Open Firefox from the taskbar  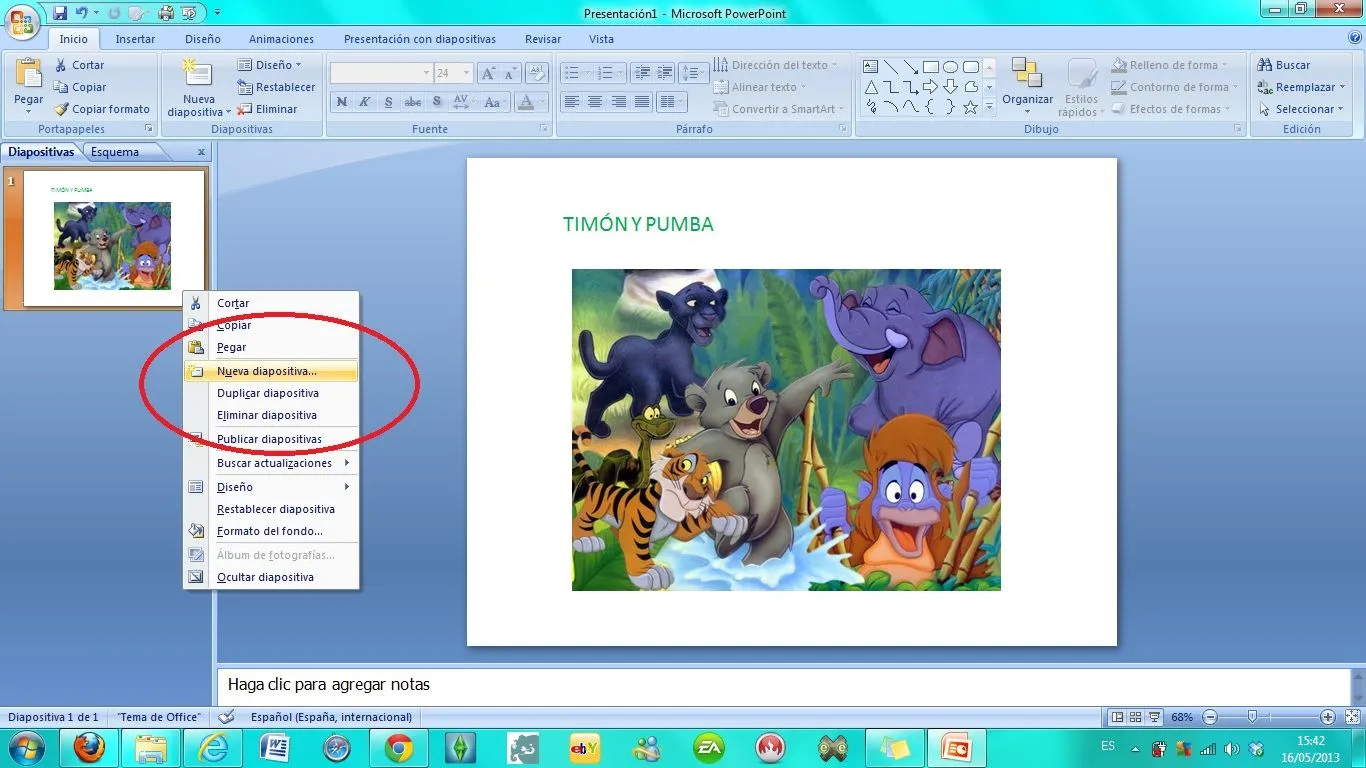click(x=89, y=748)
